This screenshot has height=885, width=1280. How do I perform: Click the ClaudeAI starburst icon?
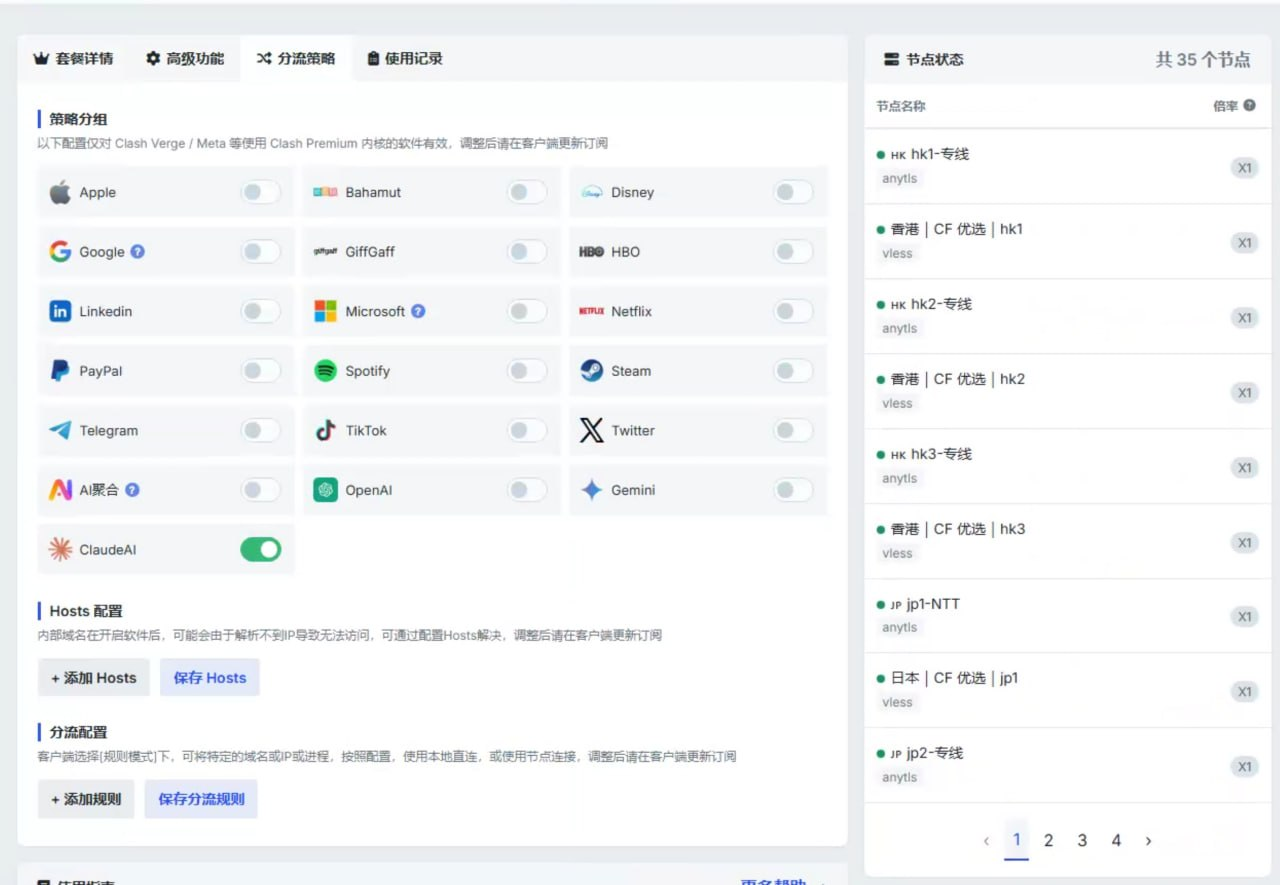coord(60,549)
